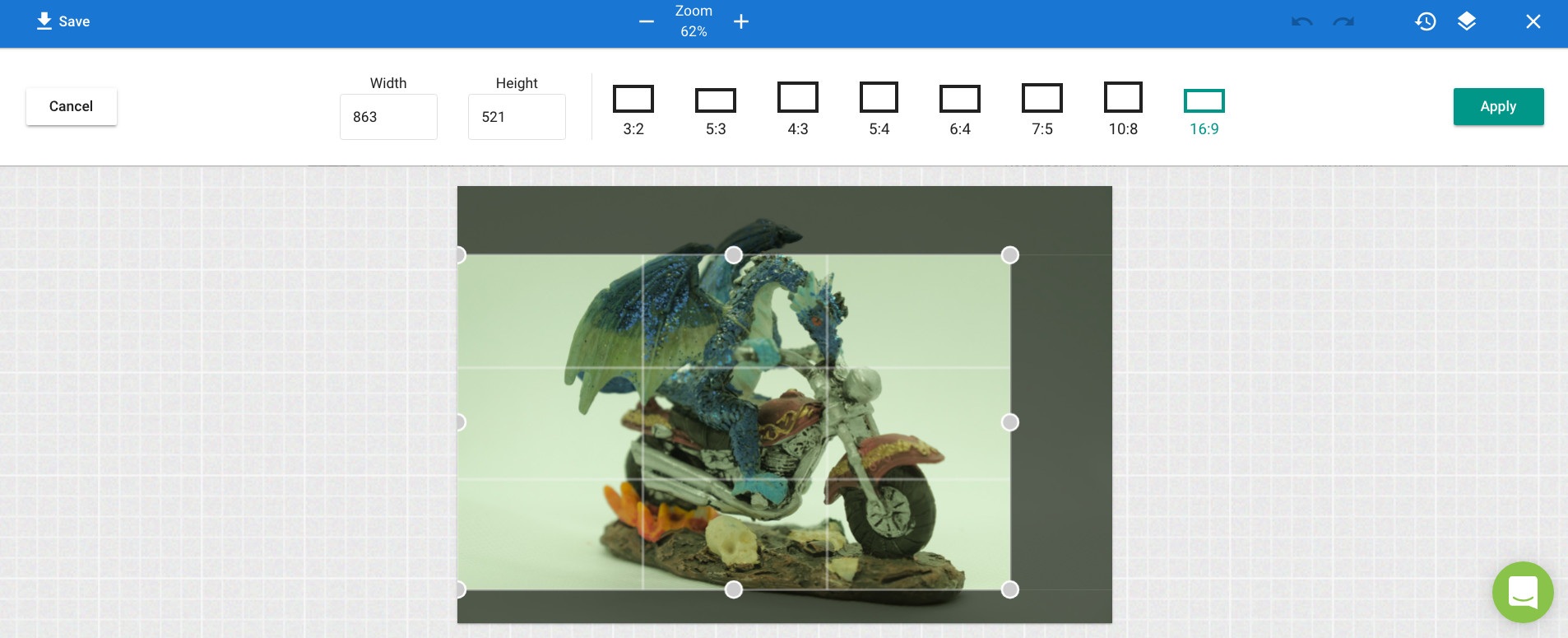Click the Width input field
This screenshot has height=638, width=1568.
click(x=388, y=117)
